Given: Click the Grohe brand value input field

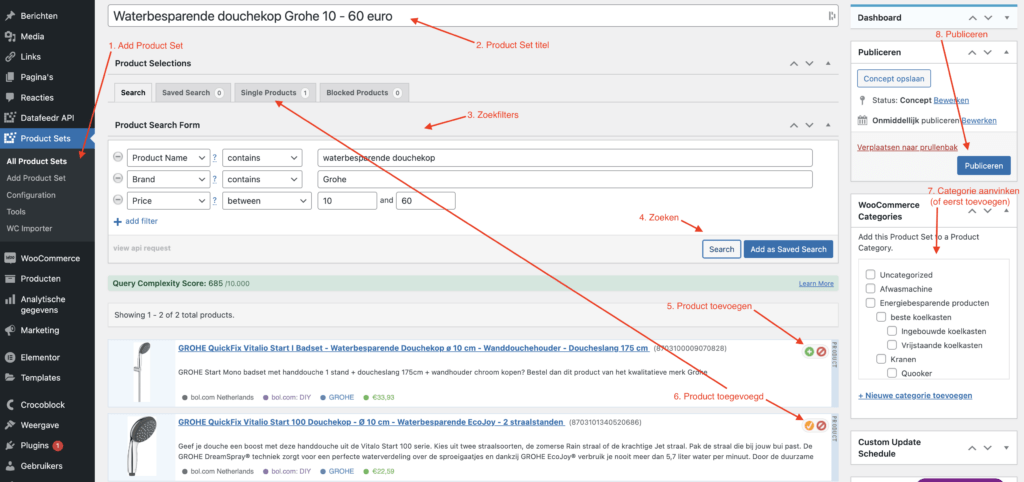Looking at the screenshot, I should click(564, 180).
